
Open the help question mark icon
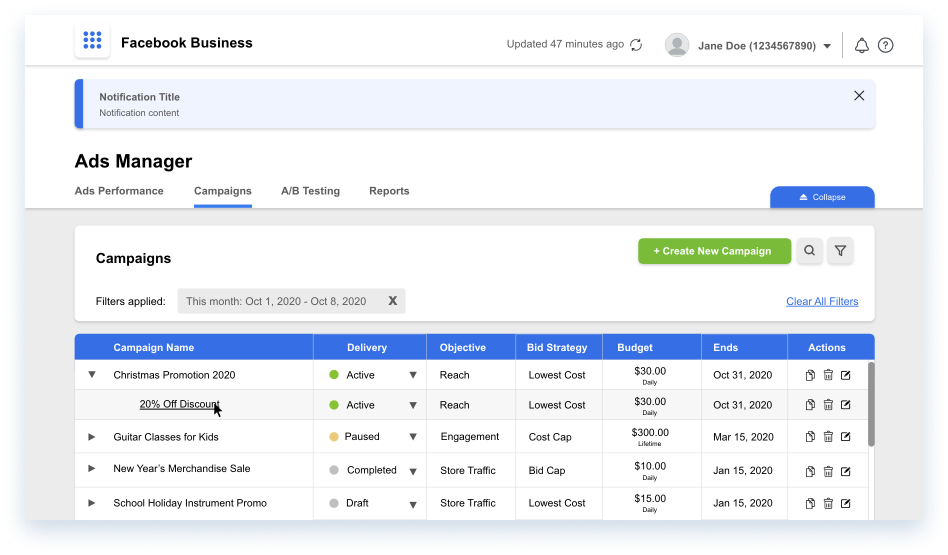click(x=885, y=45)
